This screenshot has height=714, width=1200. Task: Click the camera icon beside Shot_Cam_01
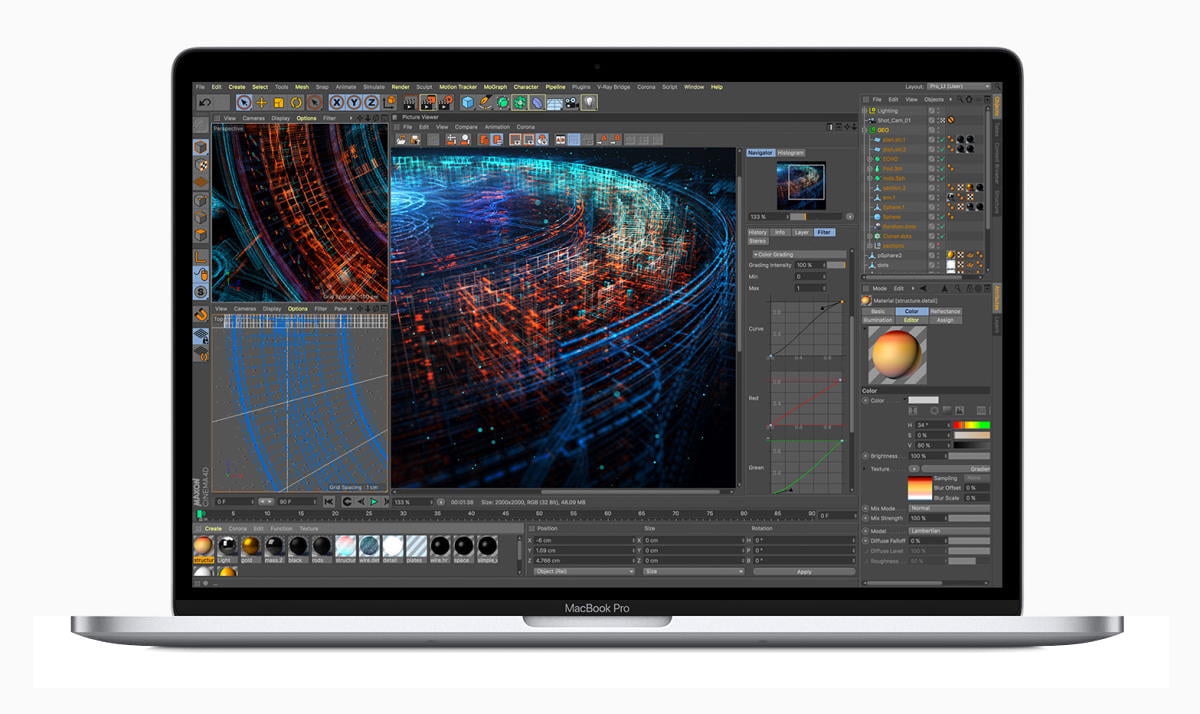tap(872, 120)
